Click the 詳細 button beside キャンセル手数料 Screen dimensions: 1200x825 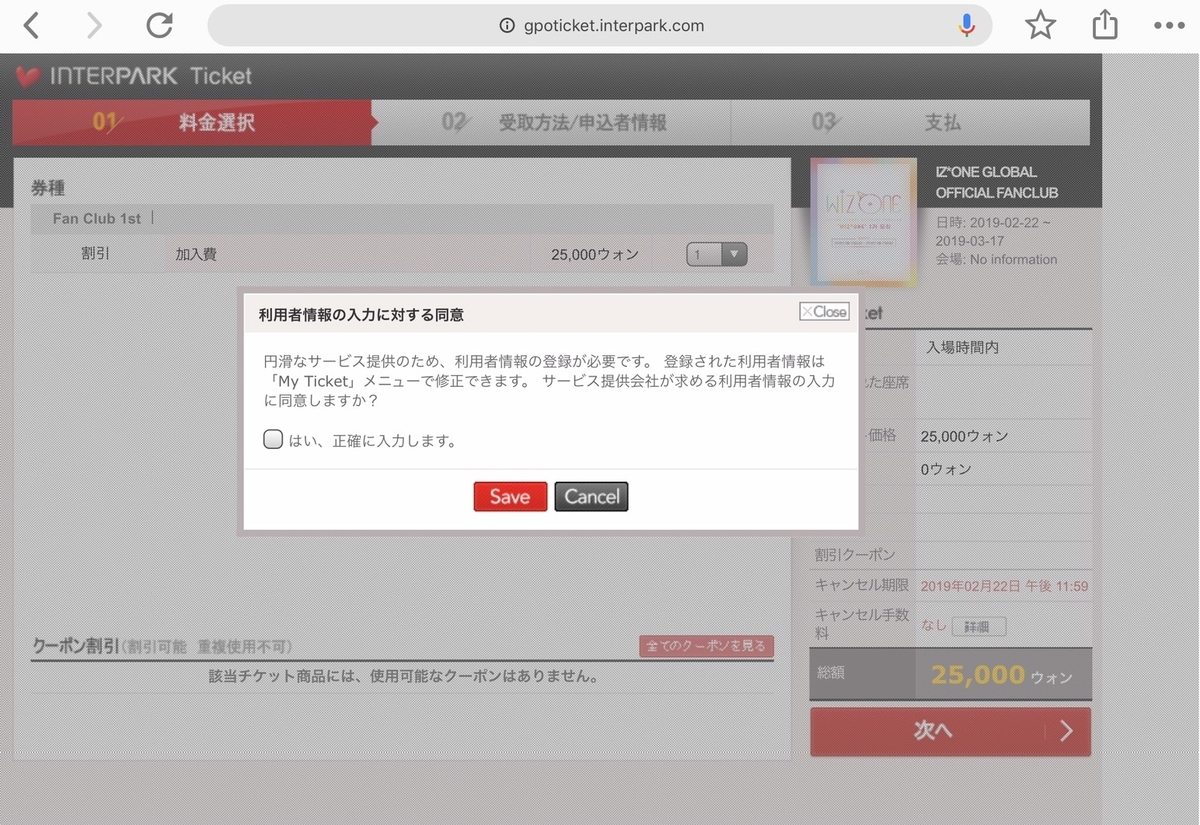coord(979,627)
